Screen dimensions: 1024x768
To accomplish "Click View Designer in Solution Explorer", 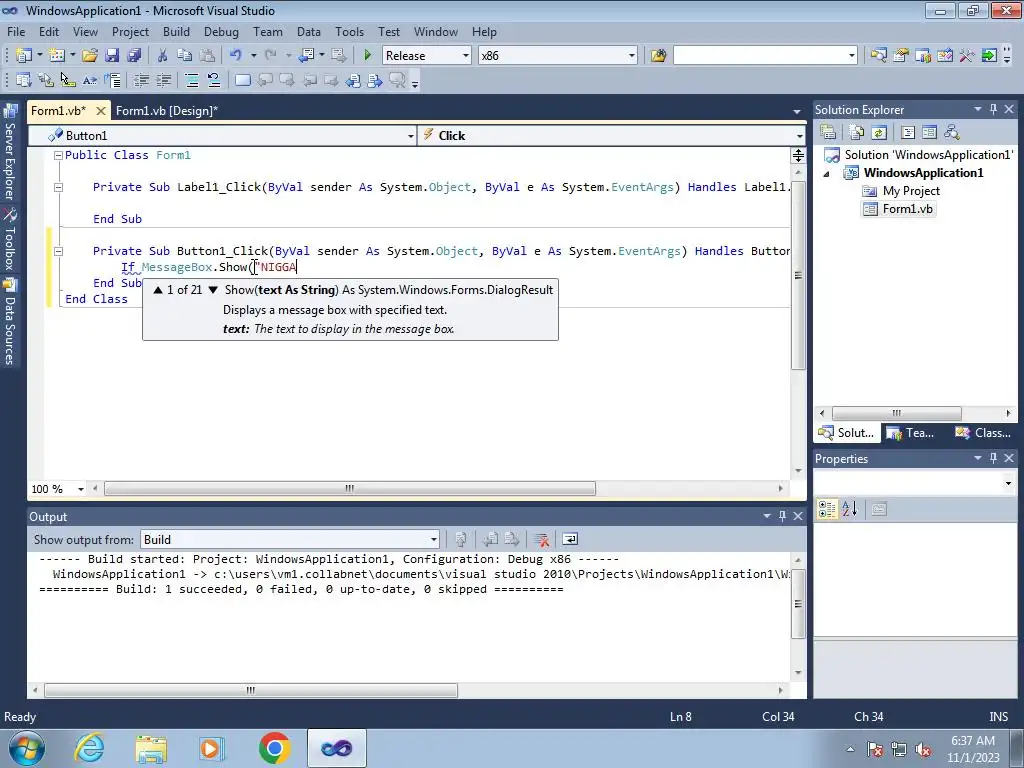I will (x=929, y=133).
